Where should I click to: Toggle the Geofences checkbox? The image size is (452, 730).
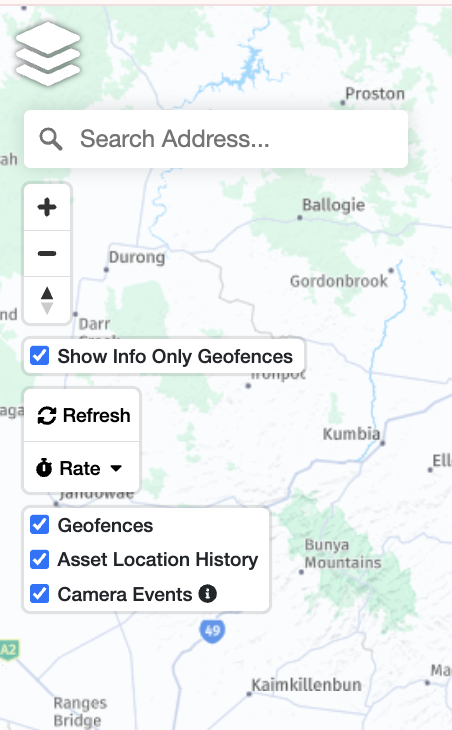(x=40, y=525)
